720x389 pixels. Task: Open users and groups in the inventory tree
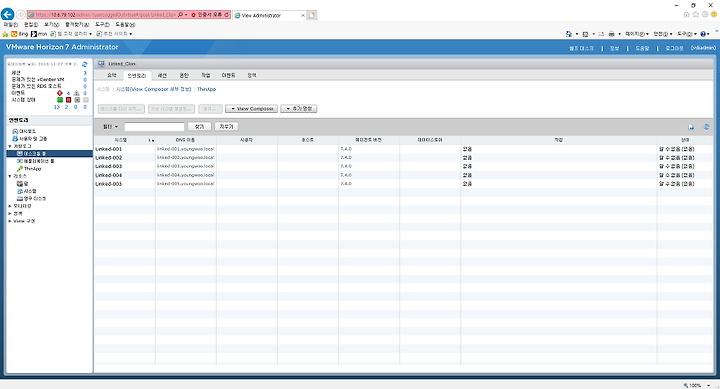pyautogui.click(x=29, y=139)
